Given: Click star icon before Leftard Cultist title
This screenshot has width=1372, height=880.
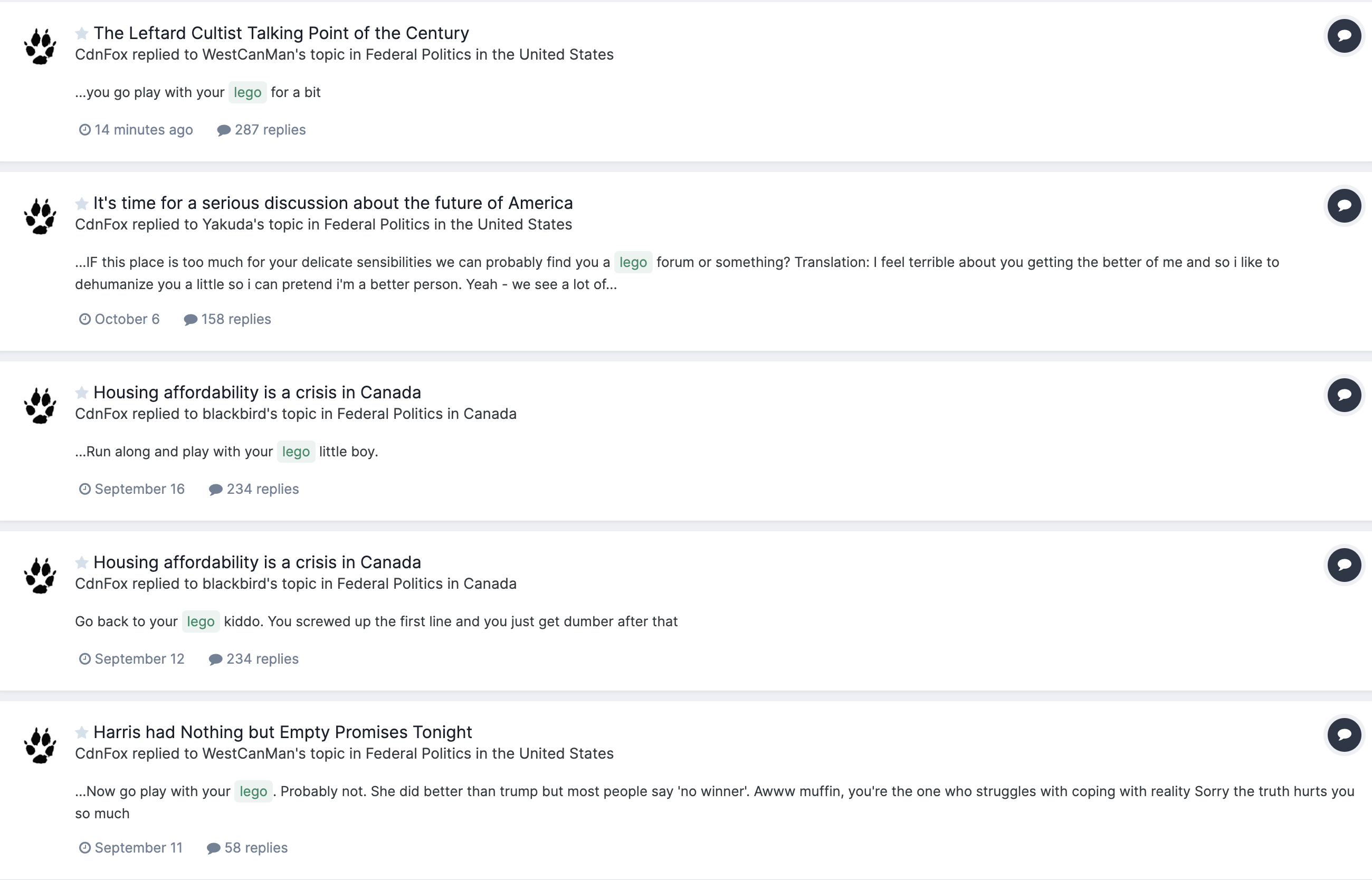Looking at the screenshot, I should coord(82,33).
